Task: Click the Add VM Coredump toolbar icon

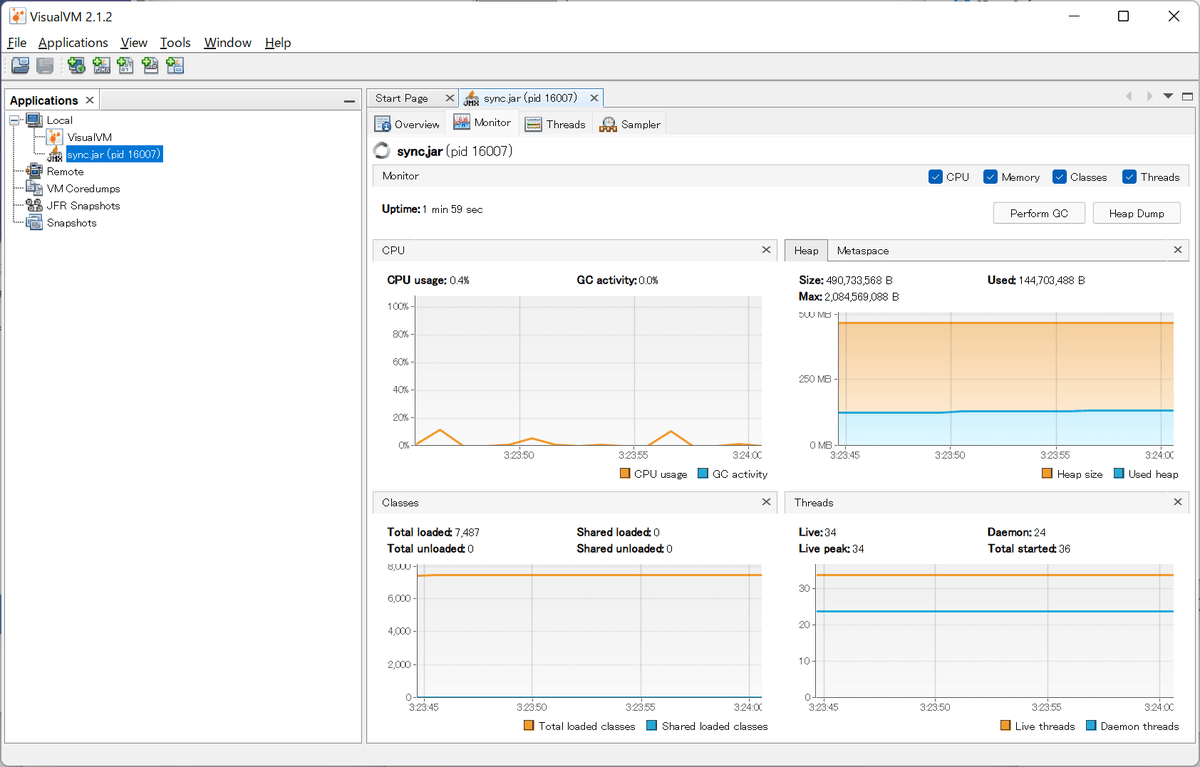Action: click(x=125, y=66)
